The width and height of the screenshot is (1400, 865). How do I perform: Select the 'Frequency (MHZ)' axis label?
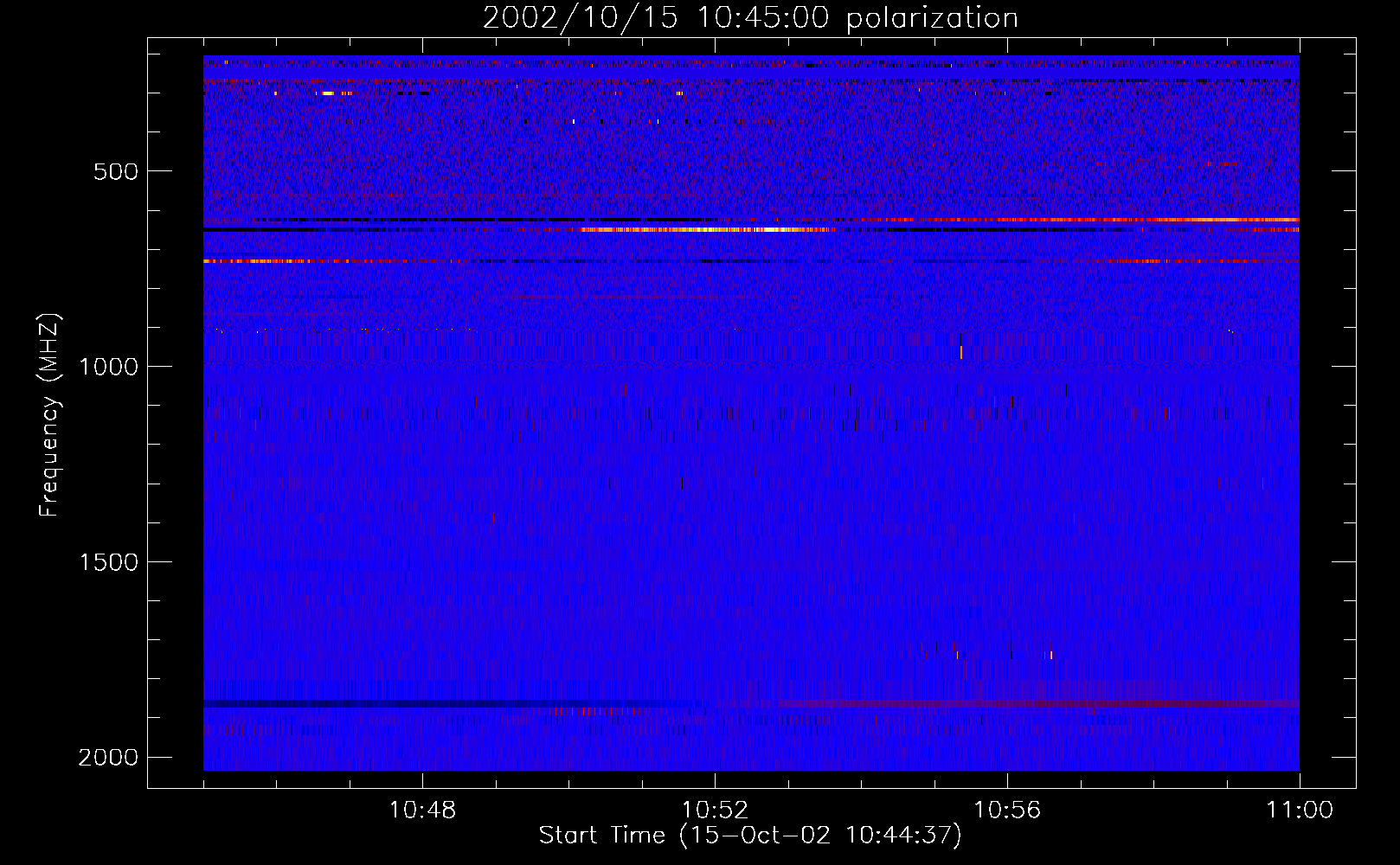(49, 415)
